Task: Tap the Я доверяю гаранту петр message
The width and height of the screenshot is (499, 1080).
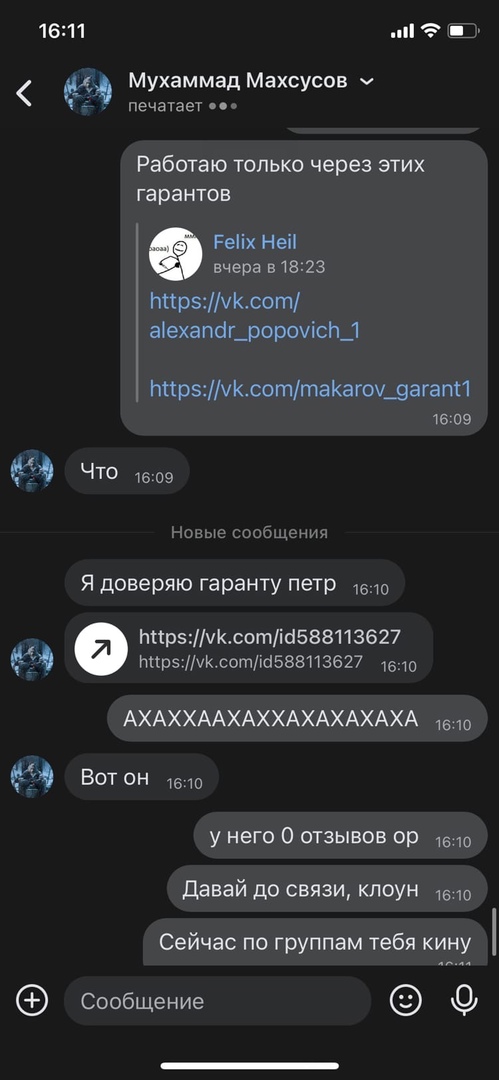Action: [x=234, y=583]
